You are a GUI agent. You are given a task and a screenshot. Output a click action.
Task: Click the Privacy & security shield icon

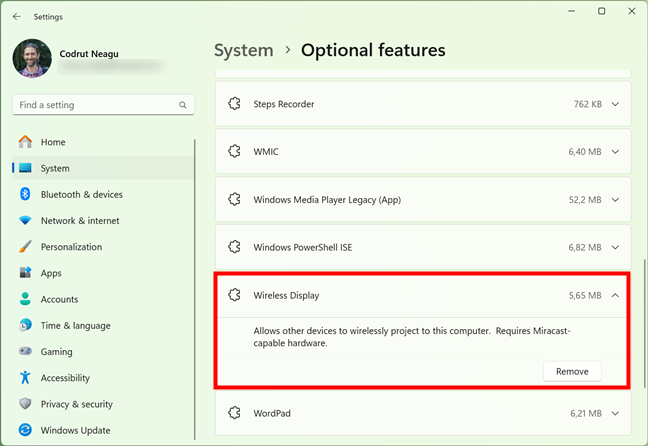(x=25, y=403)
